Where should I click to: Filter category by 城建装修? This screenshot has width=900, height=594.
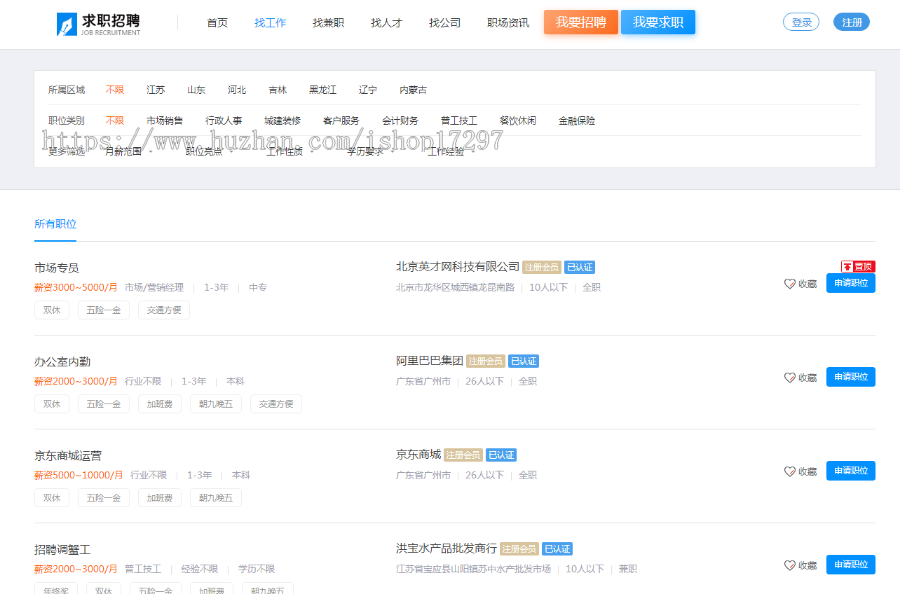tap(282, 121)
